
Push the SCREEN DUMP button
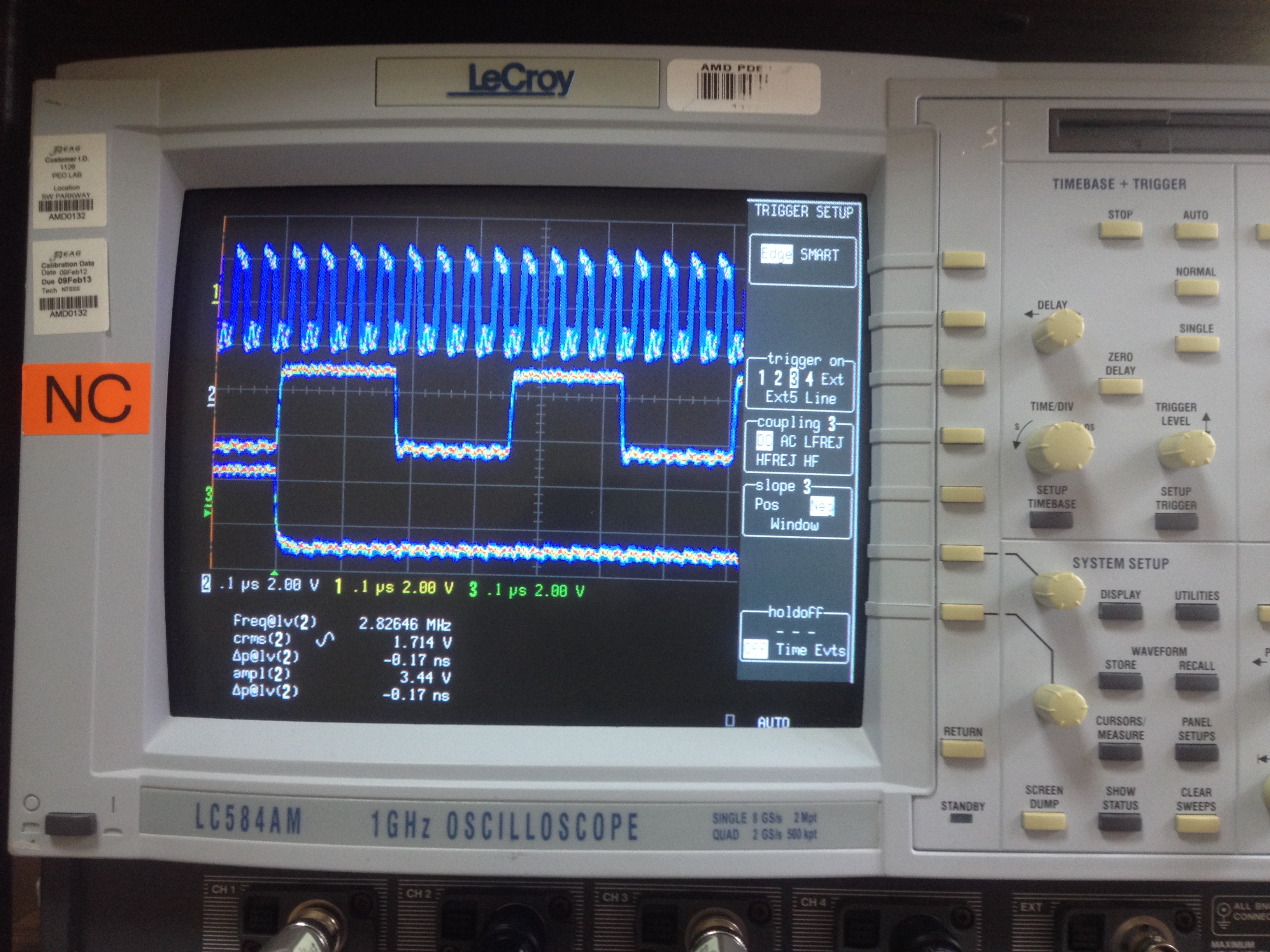coord(1044,821)
